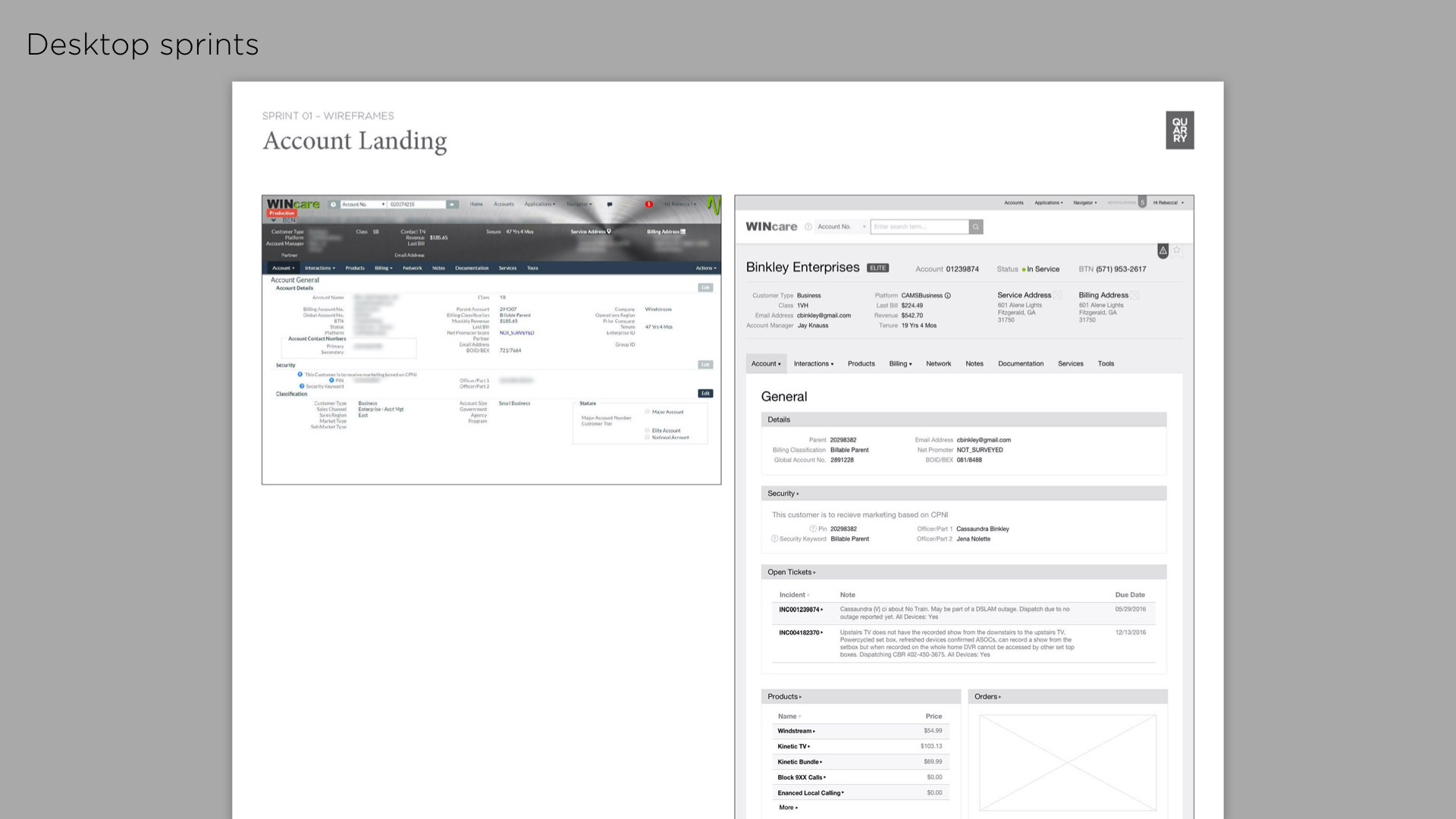Screen dimensions: 1456x819
Task: Click the search magnifier button in wireframe
Action: [x=976, y=227]
